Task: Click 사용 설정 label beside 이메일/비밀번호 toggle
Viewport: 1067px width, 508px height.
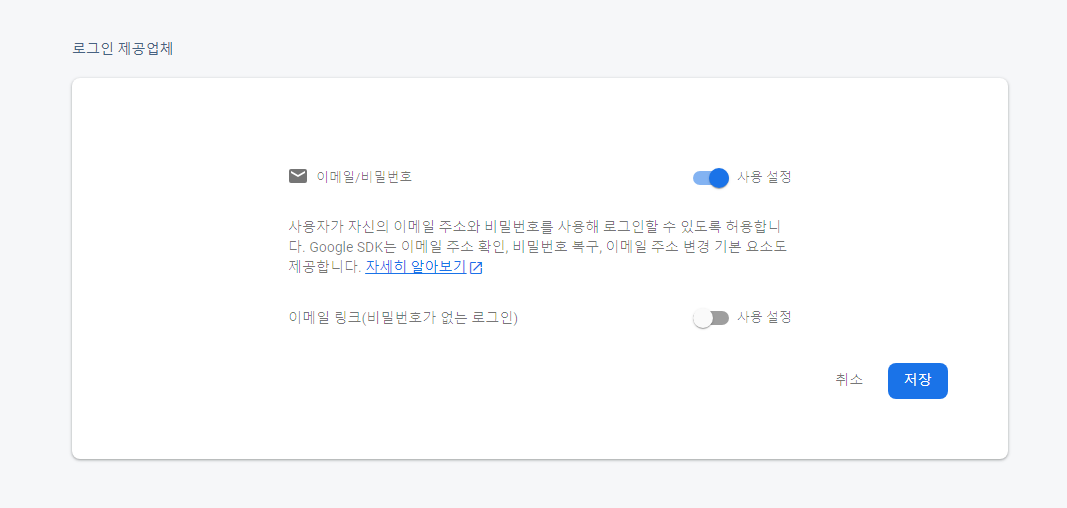Action: 764,177
